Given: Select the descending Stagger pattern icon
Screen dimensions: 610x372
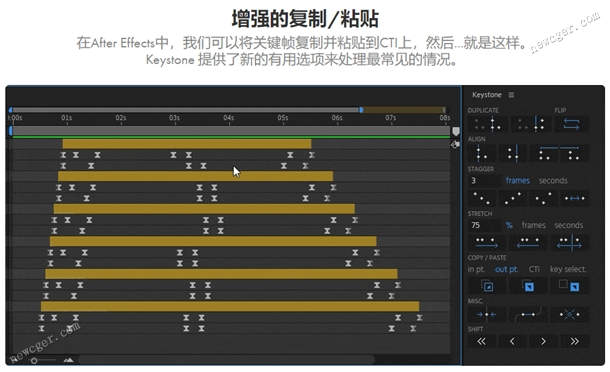Looking at the screenshot, I should (x=482, y=198).
